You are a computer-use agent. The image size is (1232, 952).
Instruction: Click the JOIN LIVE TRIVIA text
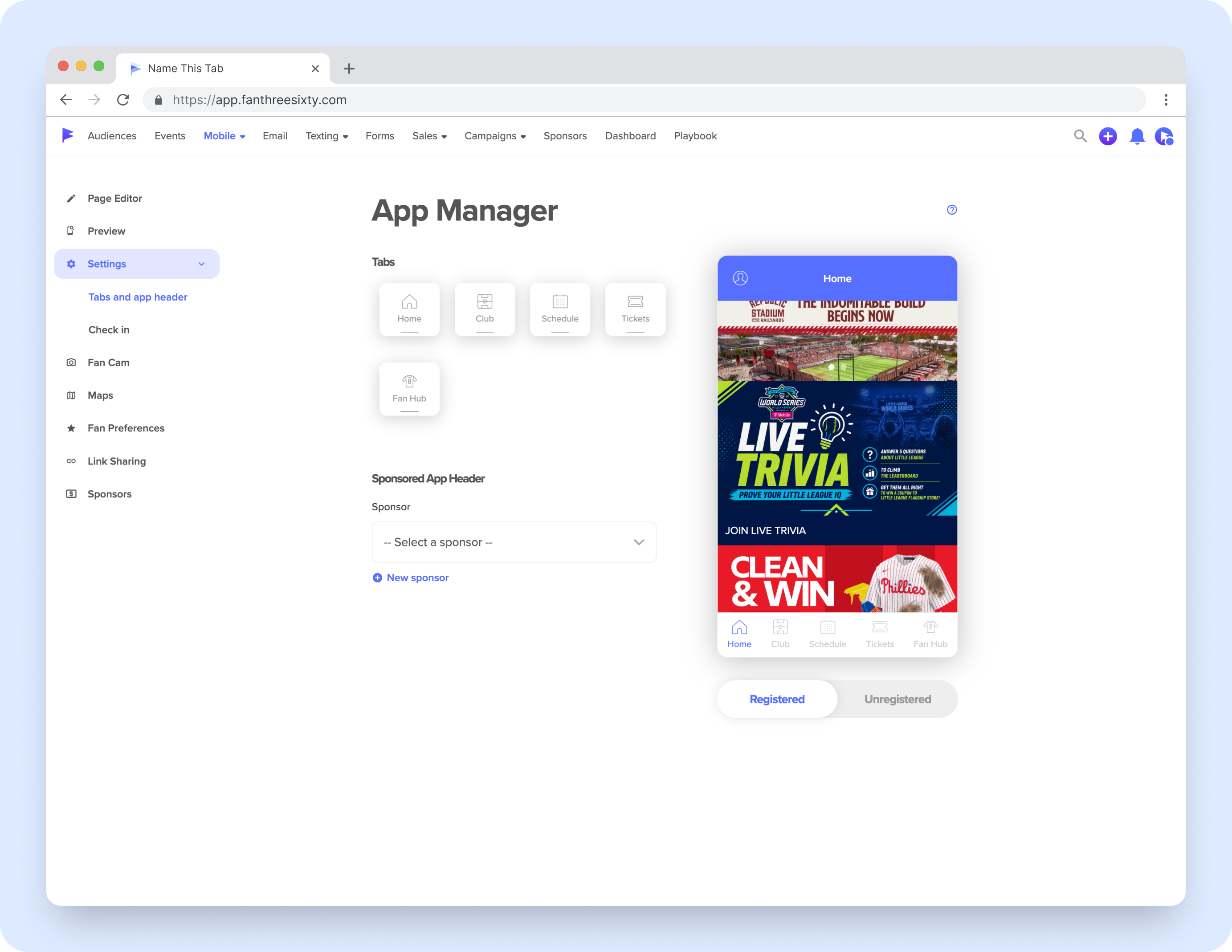(765, 531)
